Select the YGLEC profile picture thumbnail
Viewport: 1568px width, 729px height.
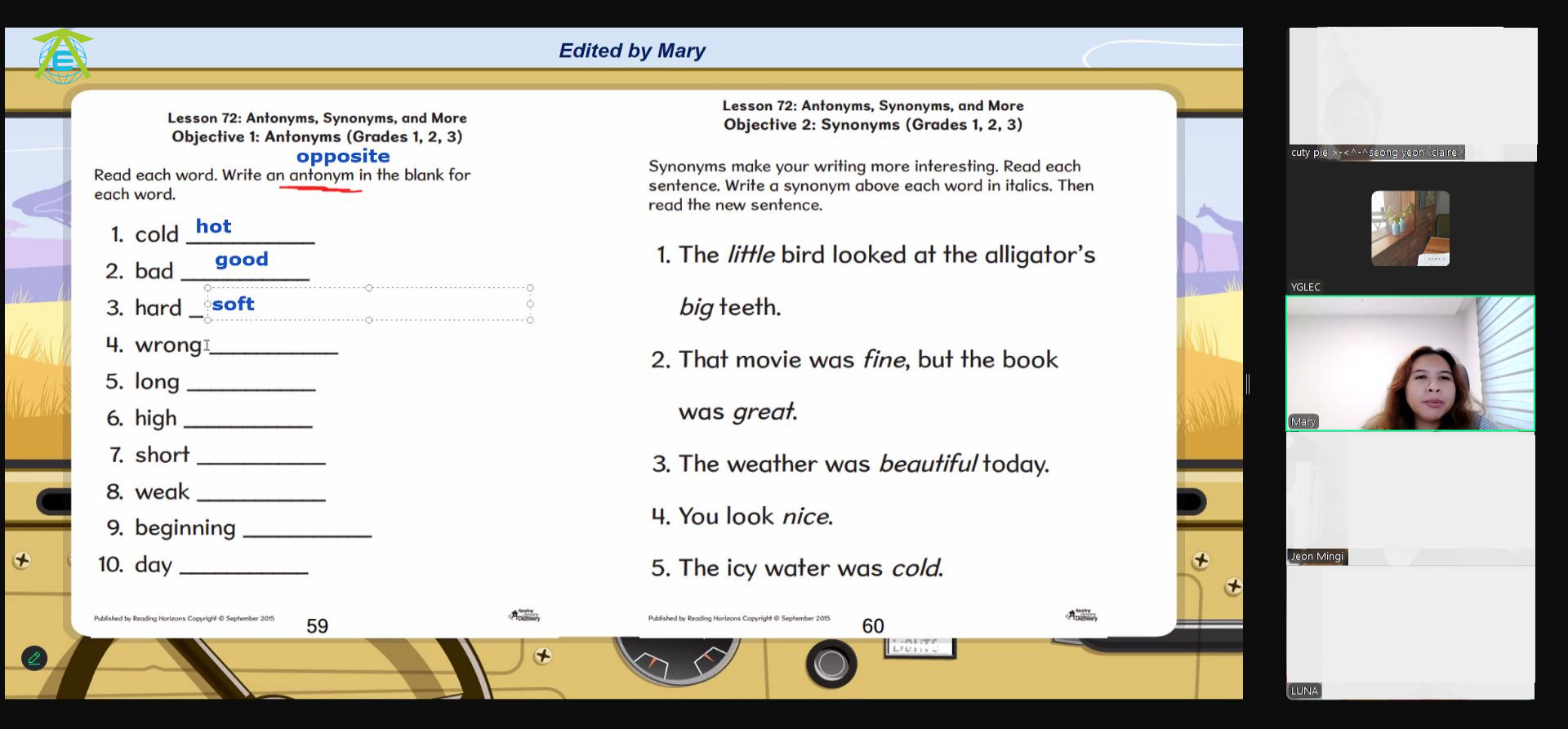[x=1410, y=229]
